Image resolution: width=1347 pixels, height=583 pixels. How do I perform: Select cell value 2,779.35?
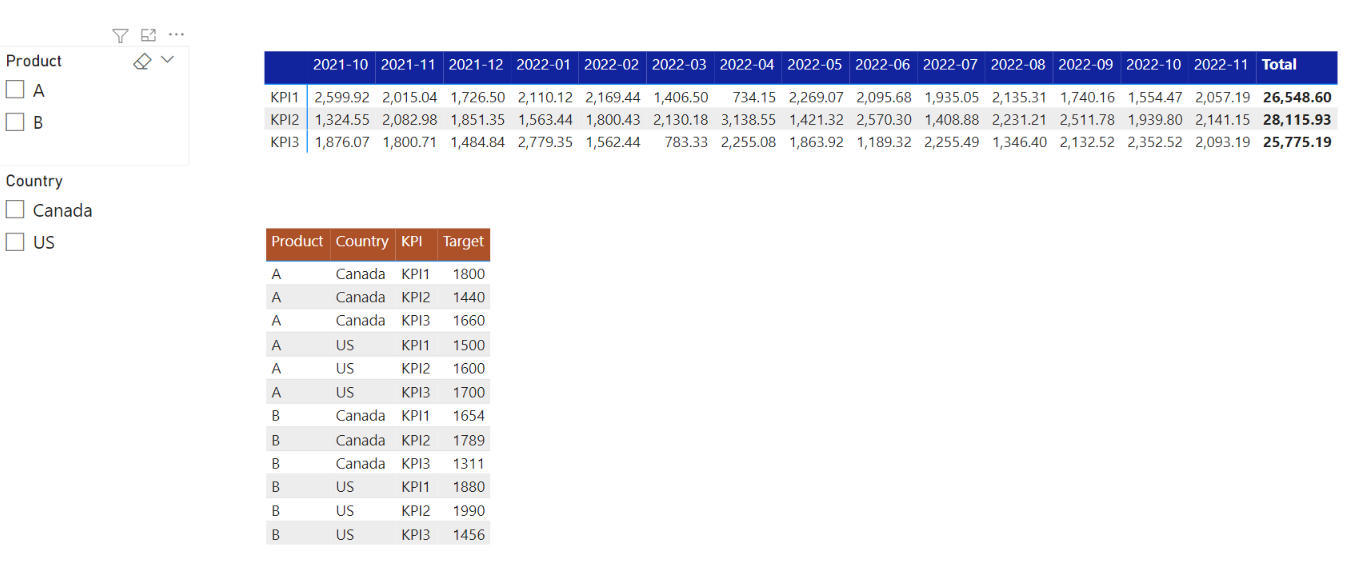pos(545,142)
